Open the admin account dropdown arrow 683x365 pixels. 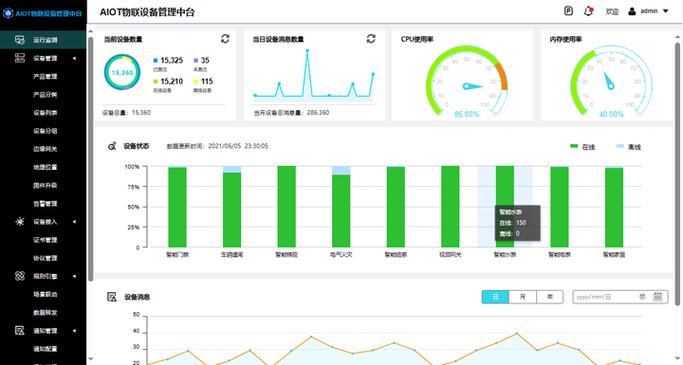pos(666,11)
